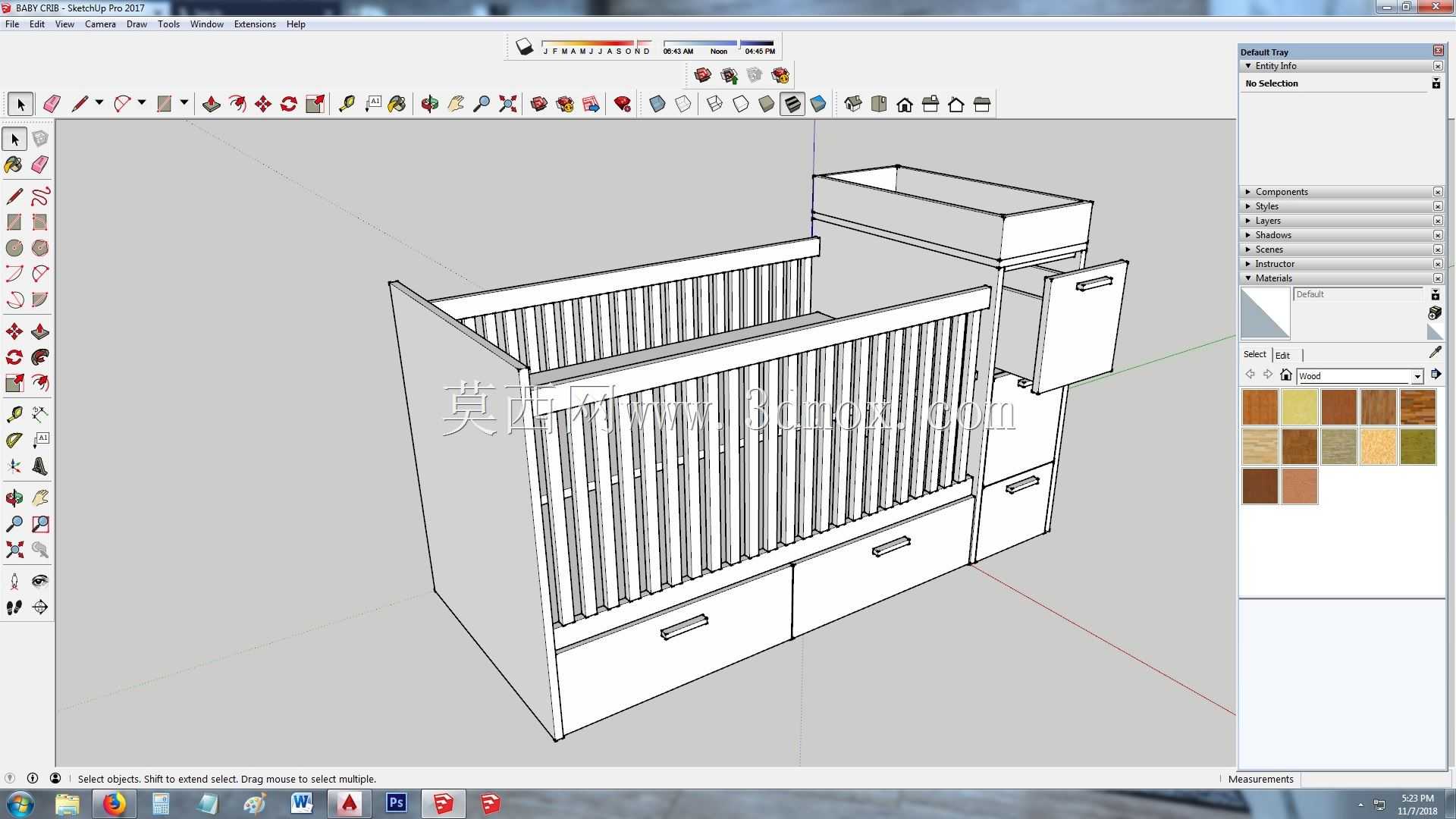Viewport: 1456px width, 819px height.
Task: Collapse the Materials panel
Action: [x=1248, y=278]
